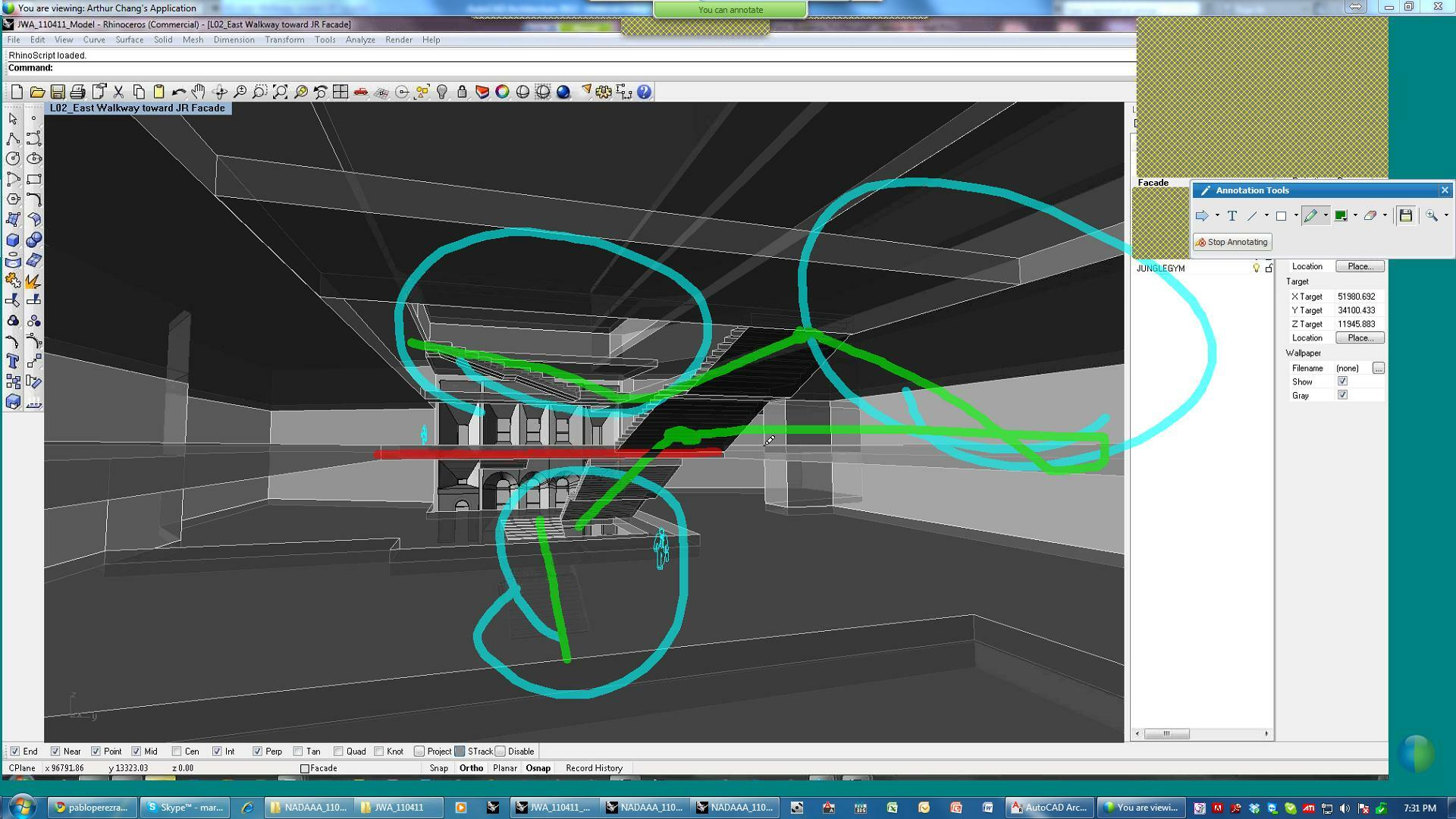Click the red car icon

point(361,92)
